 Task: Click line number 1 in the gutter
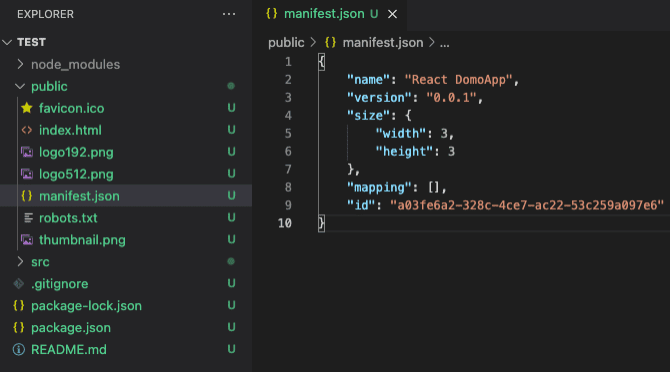click(x=288, y=62)
